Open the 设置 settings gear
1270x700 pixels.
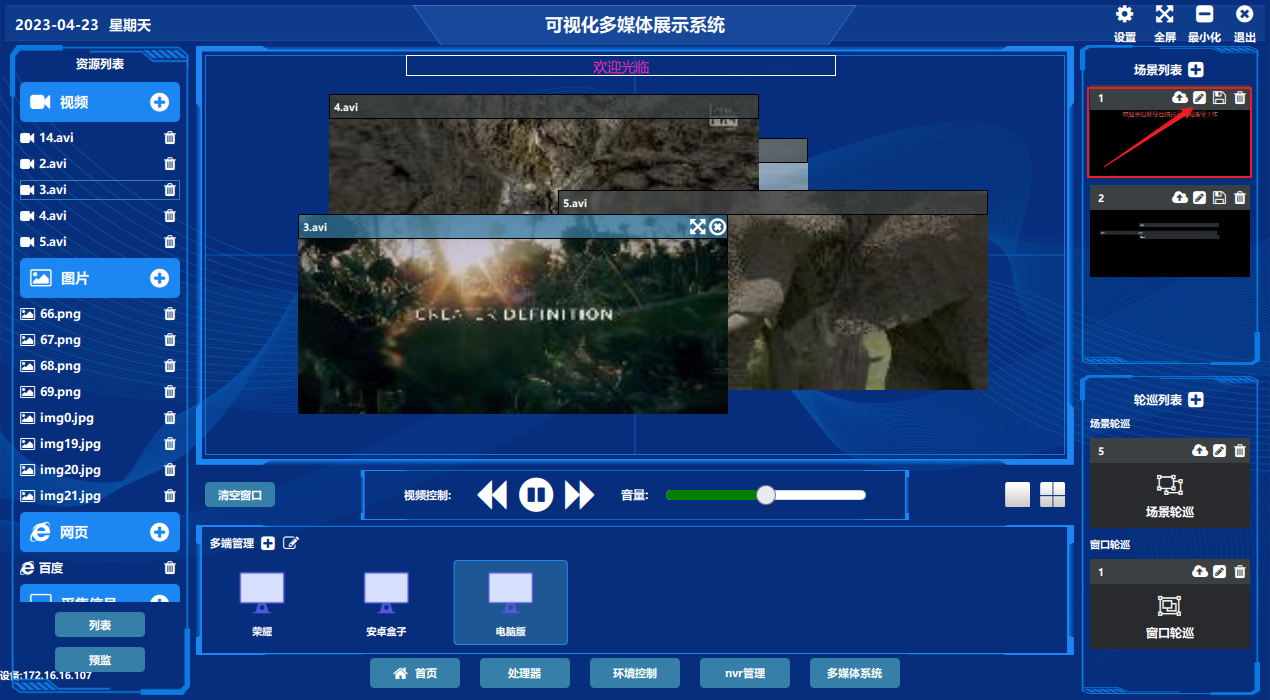[1125, 14]
